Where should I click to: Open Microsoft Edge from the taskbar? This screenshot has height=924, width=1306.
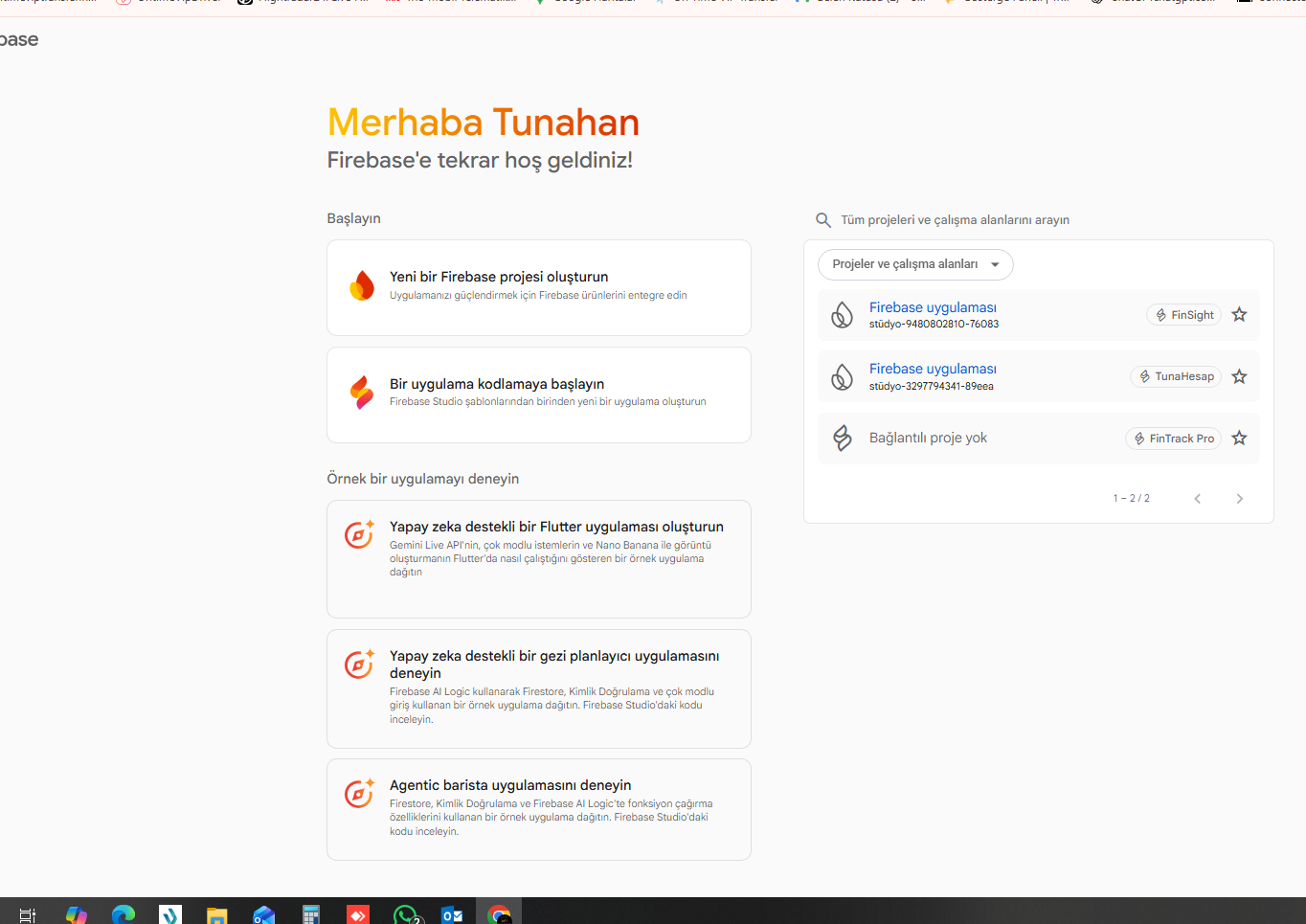(x=124, y=914)
